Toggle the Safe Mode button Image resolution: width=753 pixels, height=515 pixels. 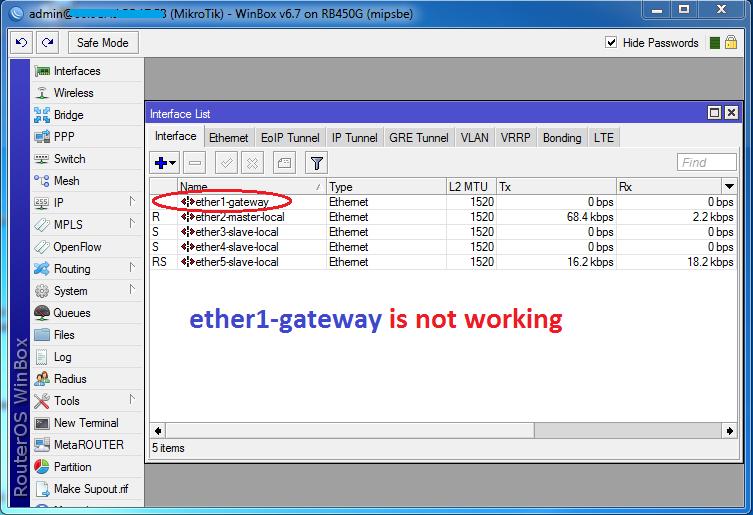103,43
